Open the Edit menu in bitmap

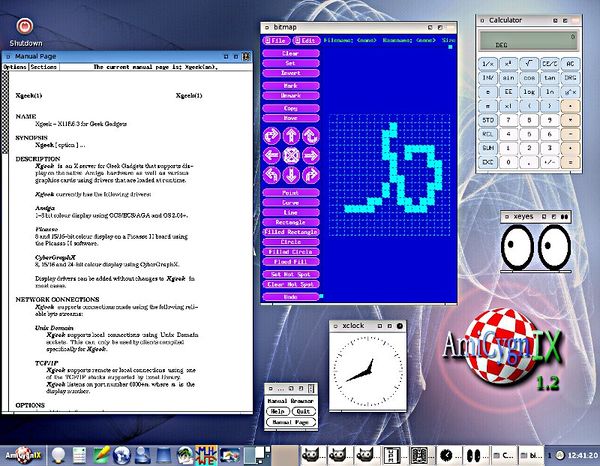point(306,40)
